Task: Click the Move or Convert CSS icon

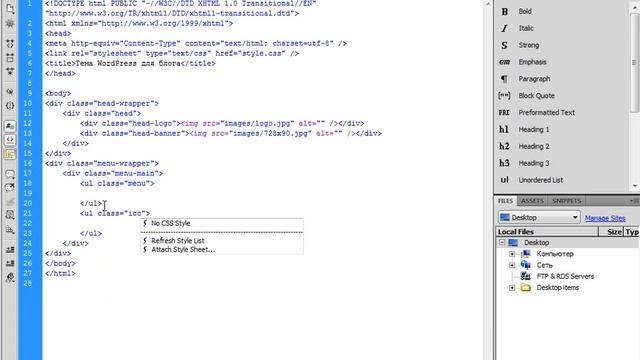Action: pos(10,230)
